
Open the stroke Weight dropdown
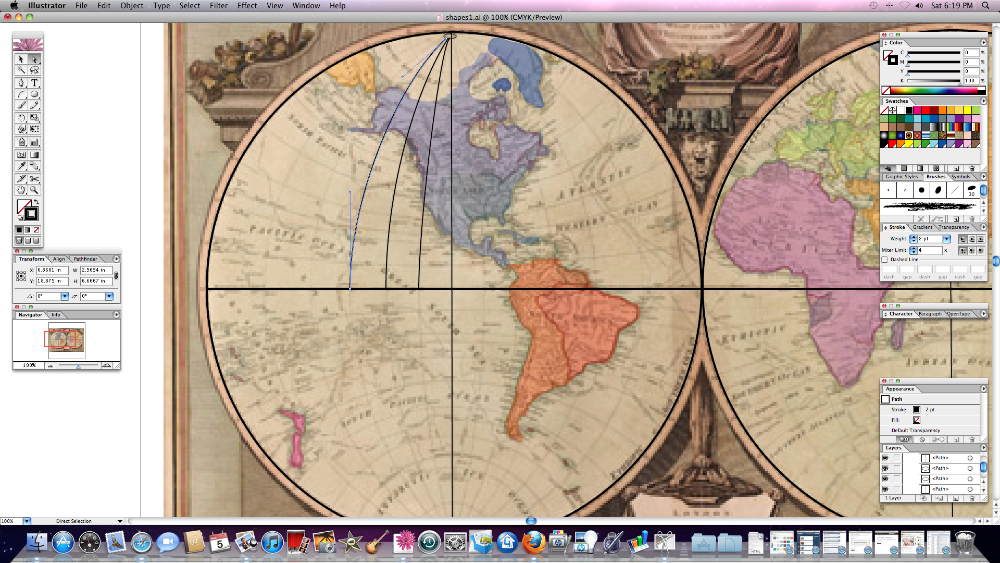(946, 239)
